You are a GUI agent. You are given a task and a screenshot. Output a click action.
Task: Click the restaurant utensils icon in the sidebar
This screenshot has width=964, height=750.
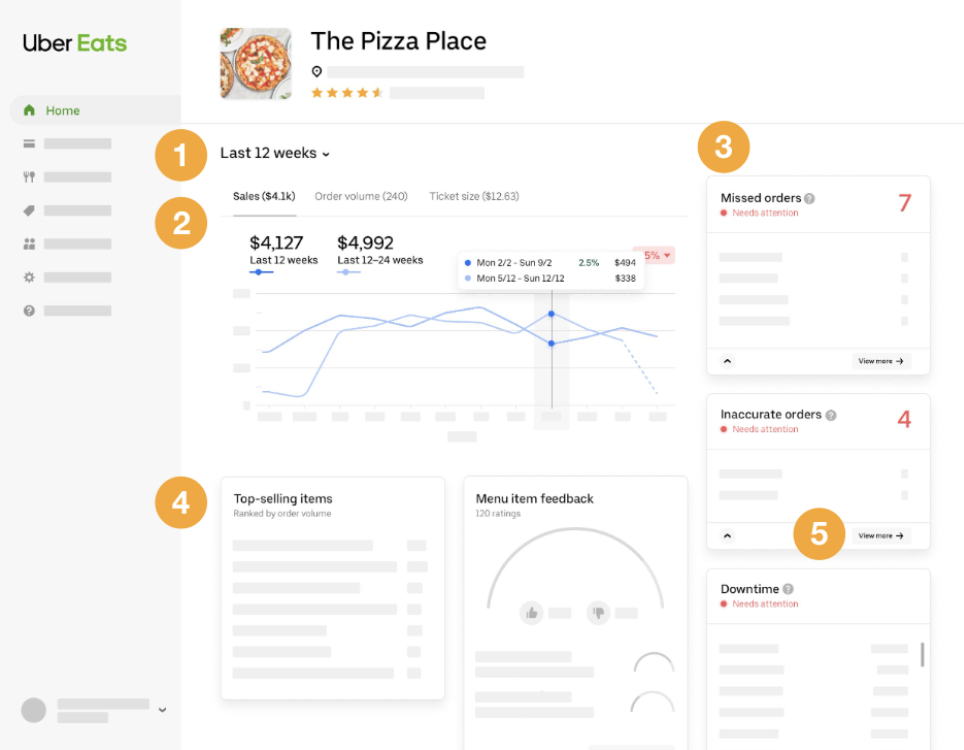click(x=29, y=176)
